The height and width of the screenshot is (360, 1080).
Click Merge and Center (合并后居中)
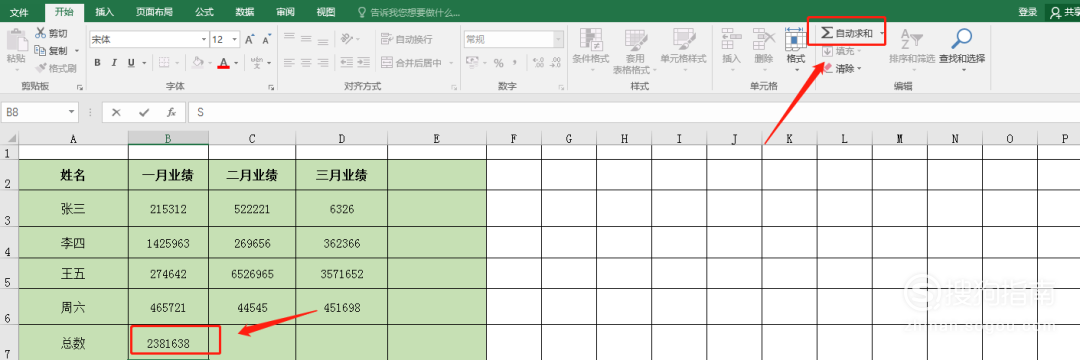pyautogui.click(x=411, y=63)
